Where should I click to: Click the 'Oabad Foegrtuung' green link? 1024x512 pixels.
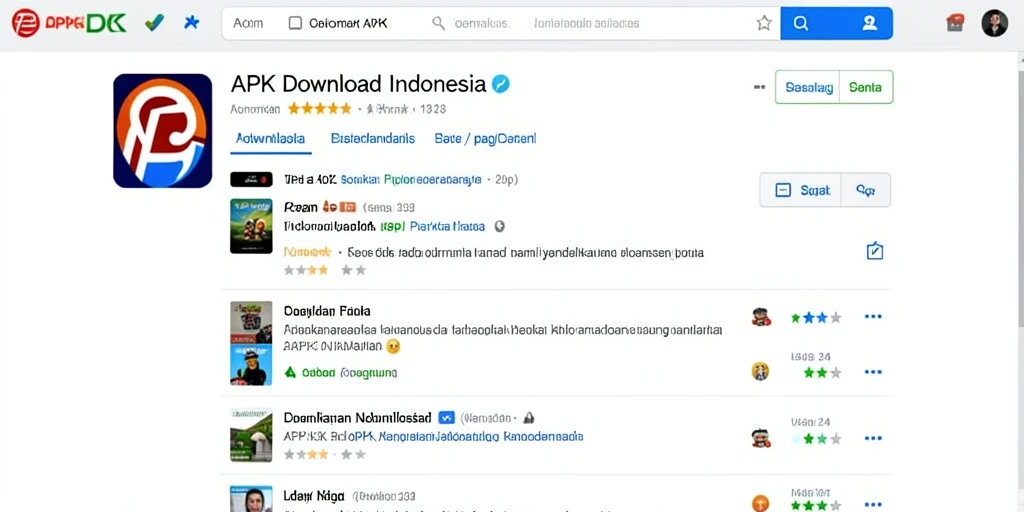coord(349,373)
